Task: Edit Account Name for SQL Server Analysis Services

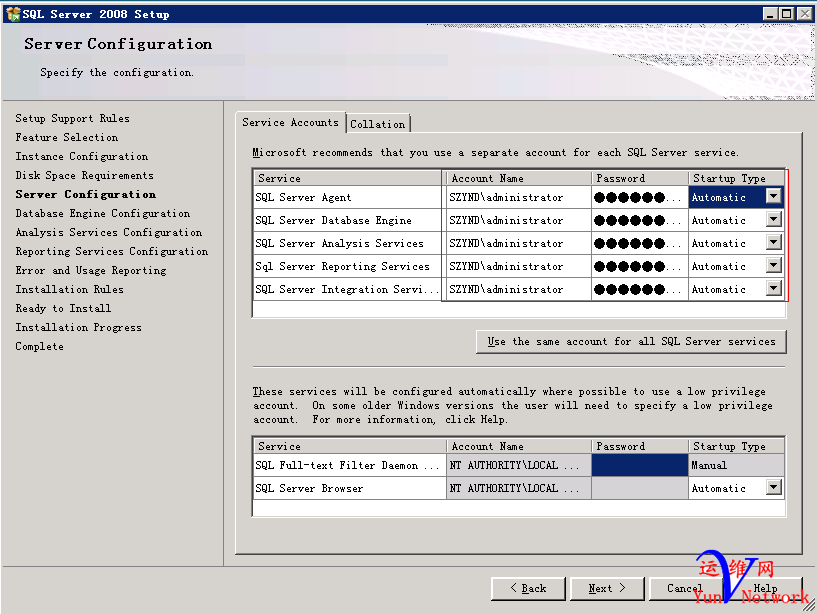Action: [519, 243]
